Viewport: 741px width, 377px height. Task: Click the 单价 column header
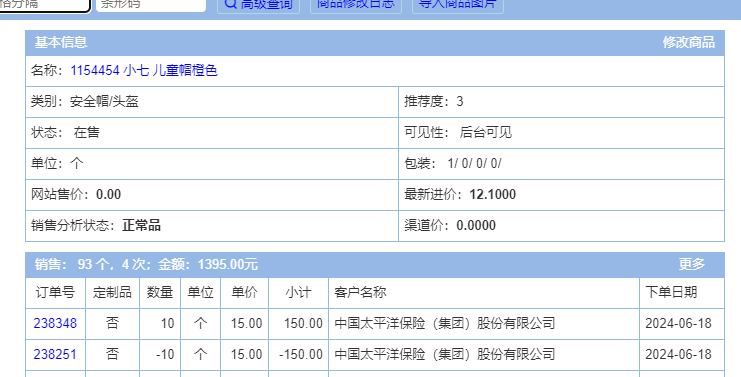click(244, 293)
